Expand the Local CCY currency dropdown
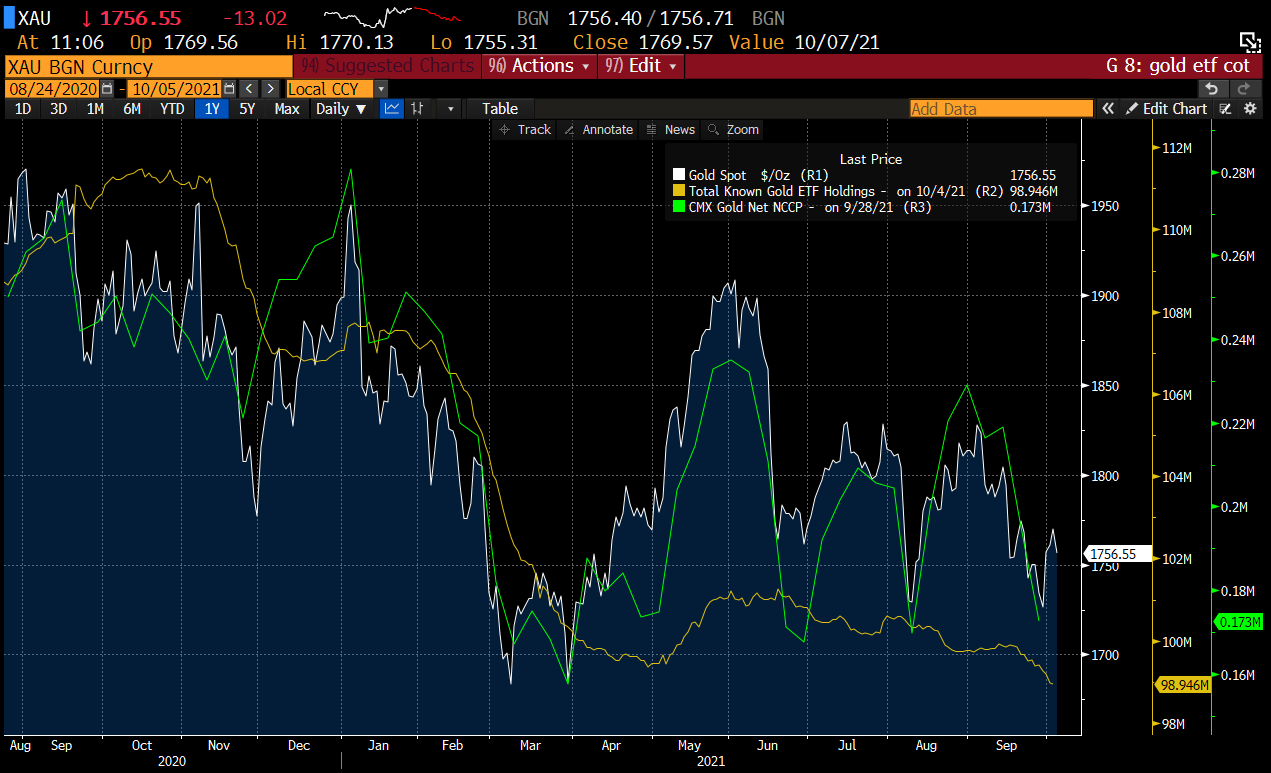The width and height of the screenshot is (1271, 773). pos(380,88)
